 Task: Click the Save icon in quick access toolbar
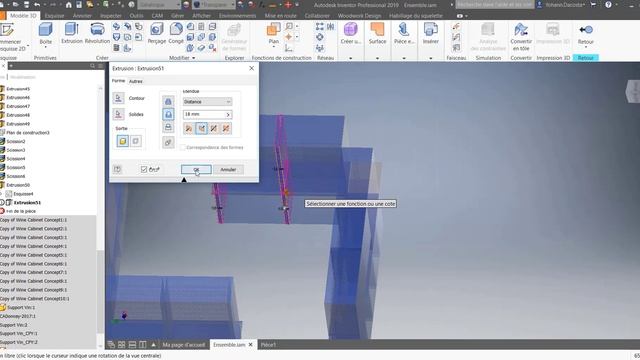[26, 5]
